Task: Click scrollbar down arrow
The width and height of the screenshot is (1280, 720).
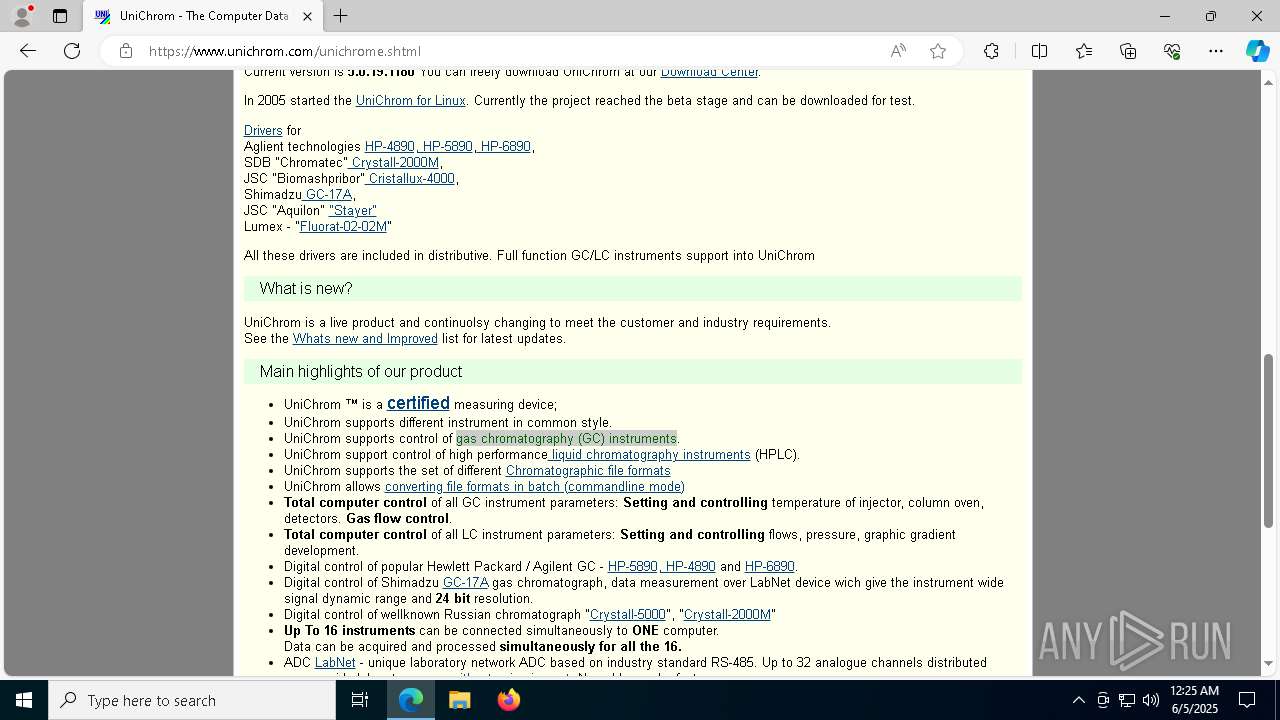Action: coord(1269,664)
